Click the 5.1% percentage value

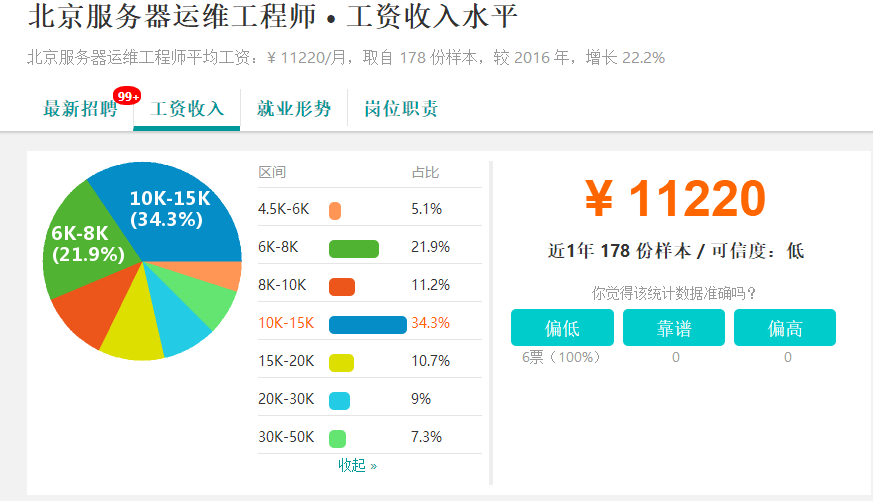(426, 209)
